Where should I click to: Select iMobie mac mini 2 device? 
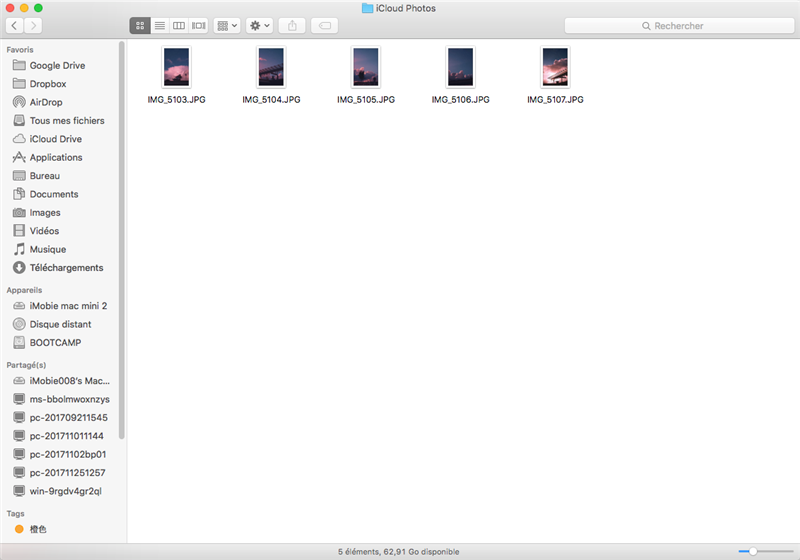pos(68,306)
